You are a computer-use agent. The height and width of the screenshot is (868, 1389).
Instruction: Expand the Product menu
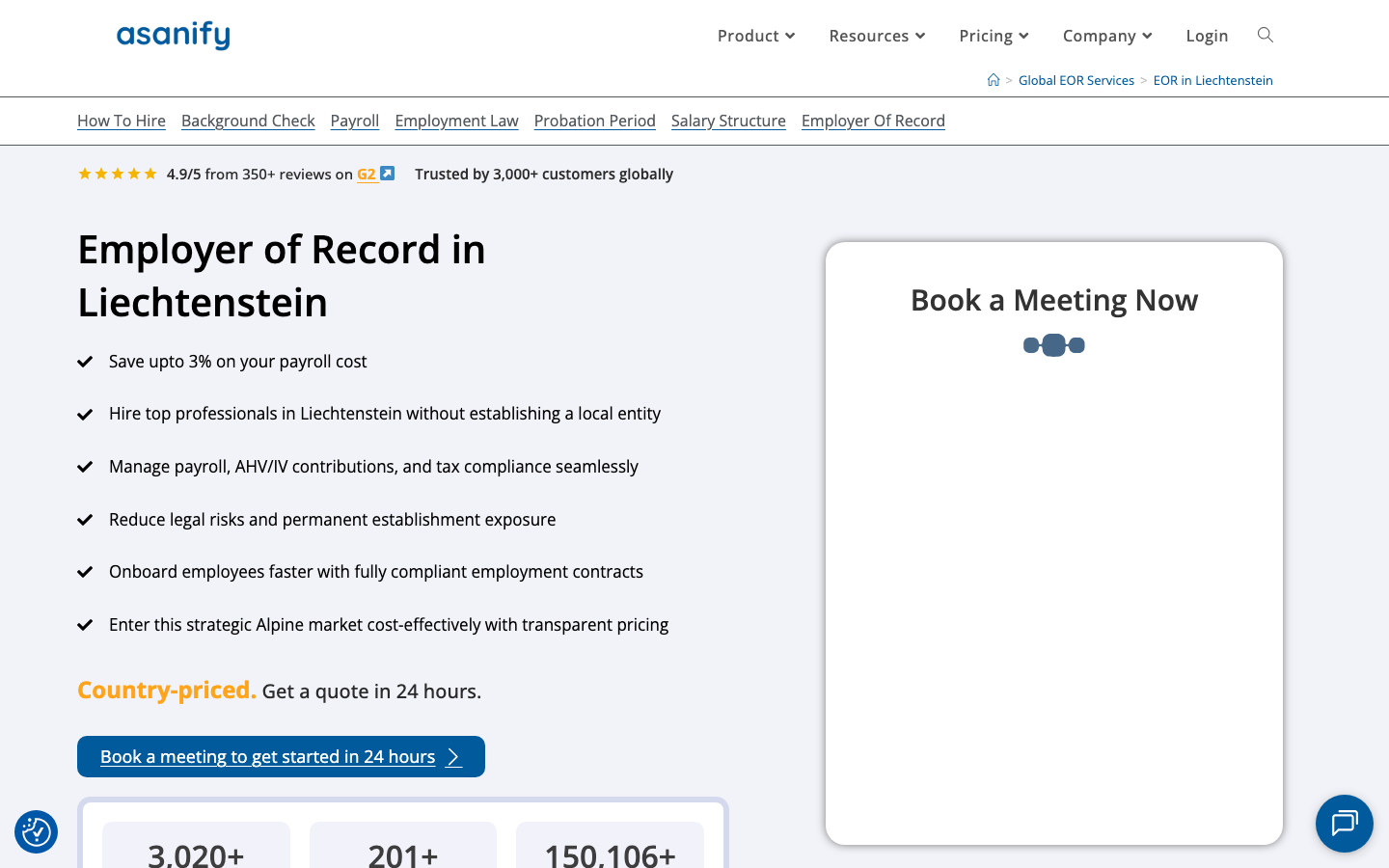[756, 36]
